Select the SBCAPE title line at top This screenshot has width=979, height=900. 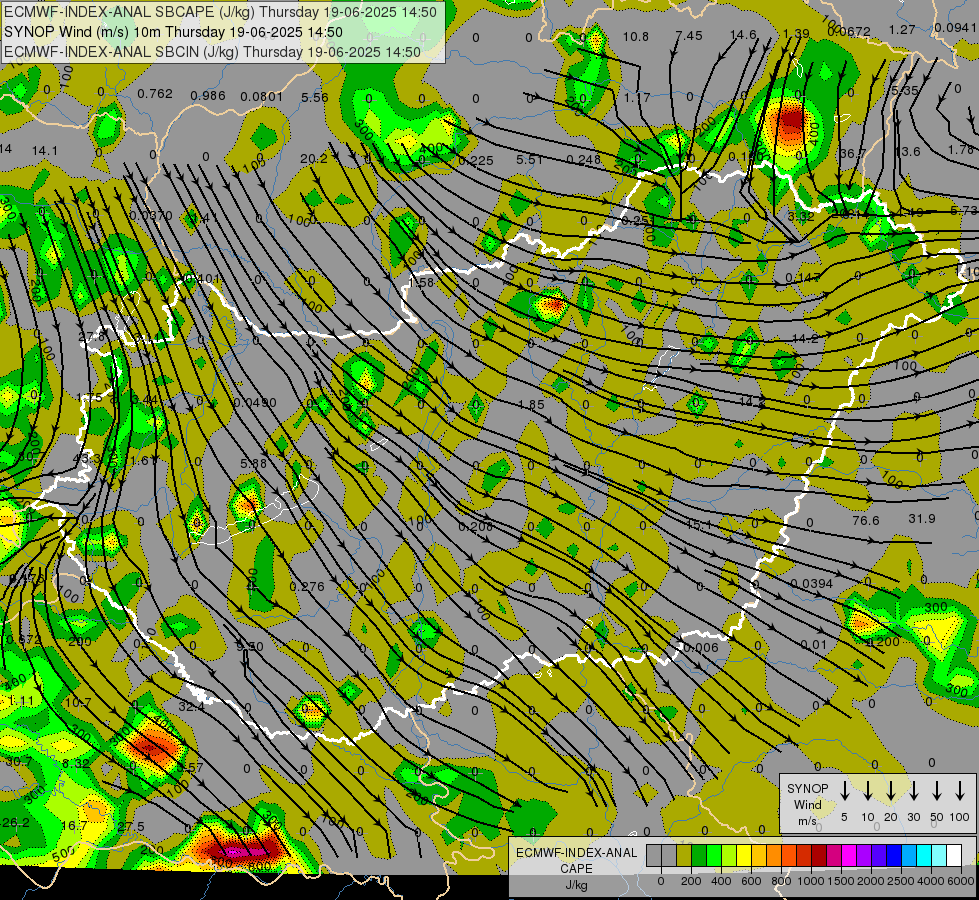click(x=220, y=12)
